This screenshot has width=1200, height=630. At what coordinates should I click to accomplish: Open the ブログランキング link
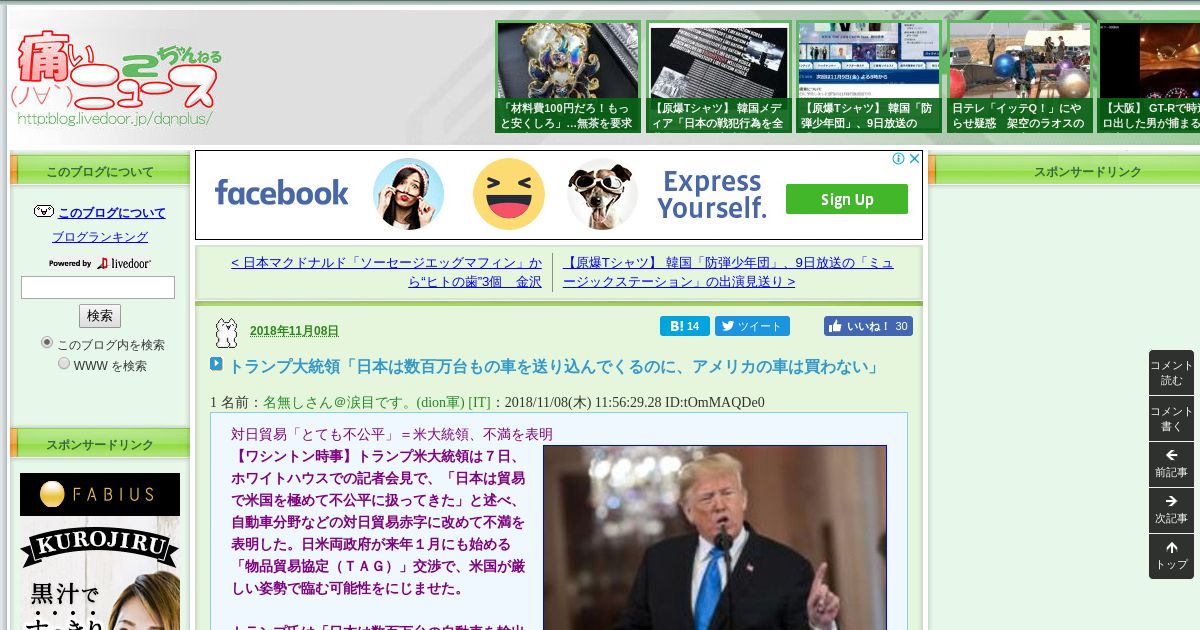pos(100,237)
